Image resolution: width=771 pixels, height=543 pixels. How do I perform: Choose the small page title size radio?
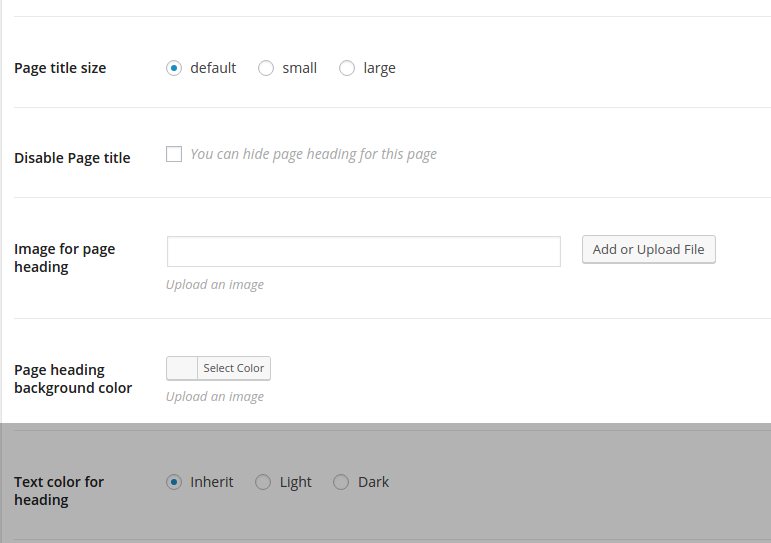(266, 68)
